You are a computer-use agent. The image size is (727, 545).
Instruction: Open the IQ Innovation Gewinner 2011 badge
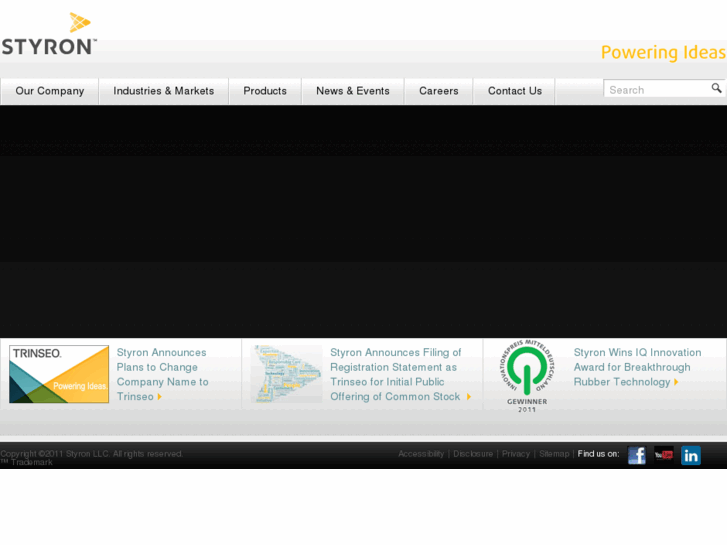(x=527, y=376)
